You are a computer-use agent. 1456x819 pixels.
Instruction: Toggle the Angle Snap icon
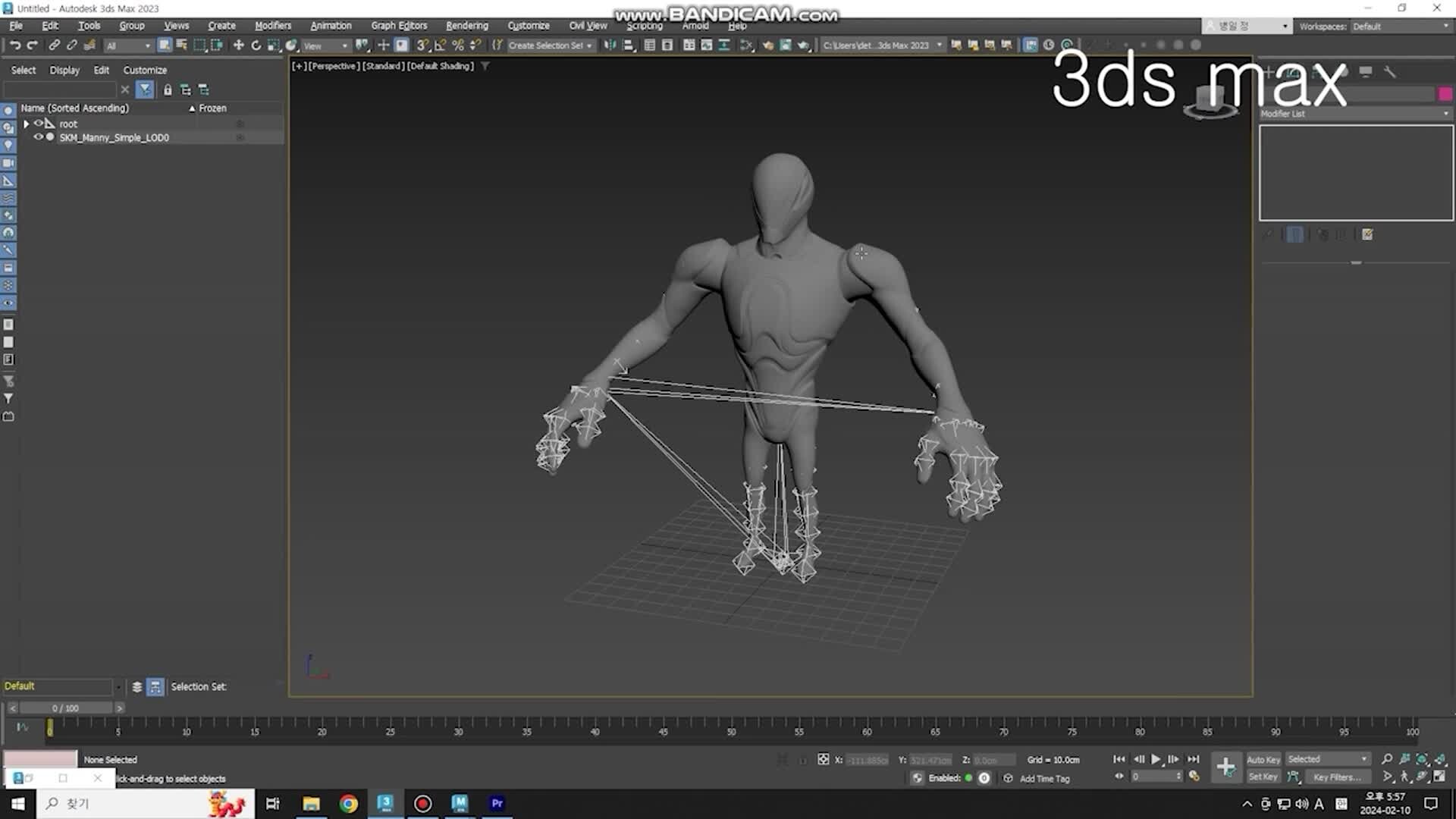click(x=440, y=45)
